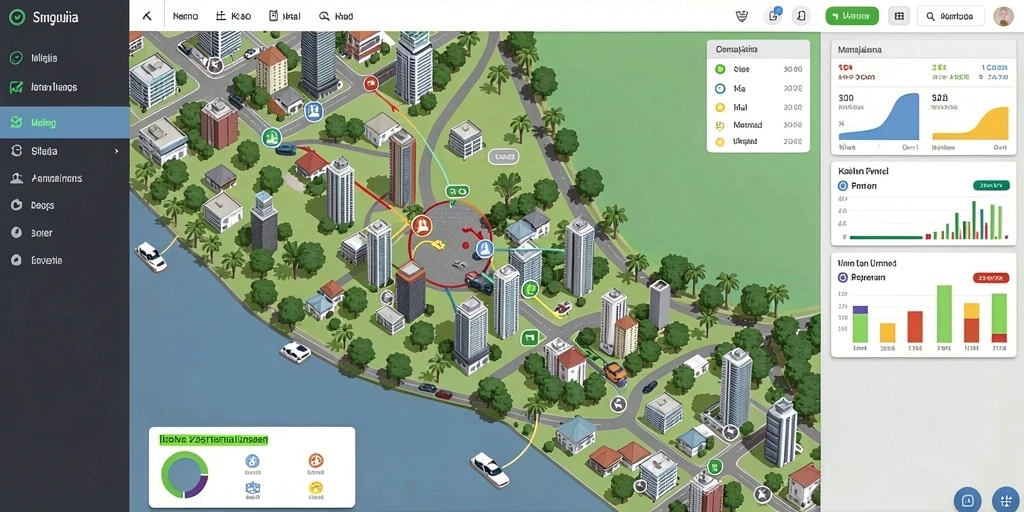Select the purple radio button in third chart panel
Screen dimensions: 1024x512
[x=842, y=278]
